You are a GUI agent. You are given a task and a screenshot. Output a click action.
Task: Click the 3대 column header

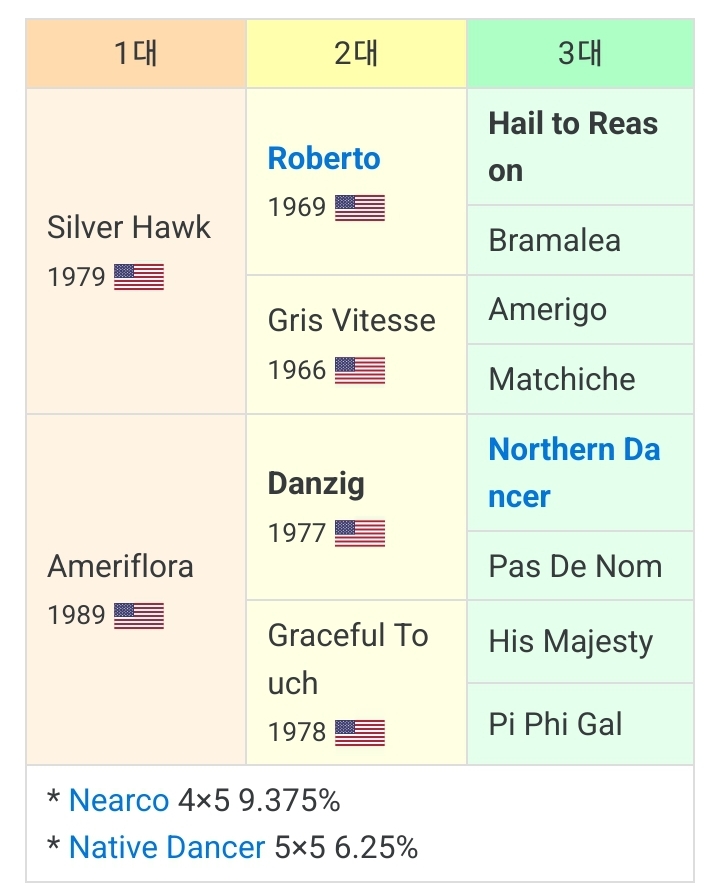point(580,53)
